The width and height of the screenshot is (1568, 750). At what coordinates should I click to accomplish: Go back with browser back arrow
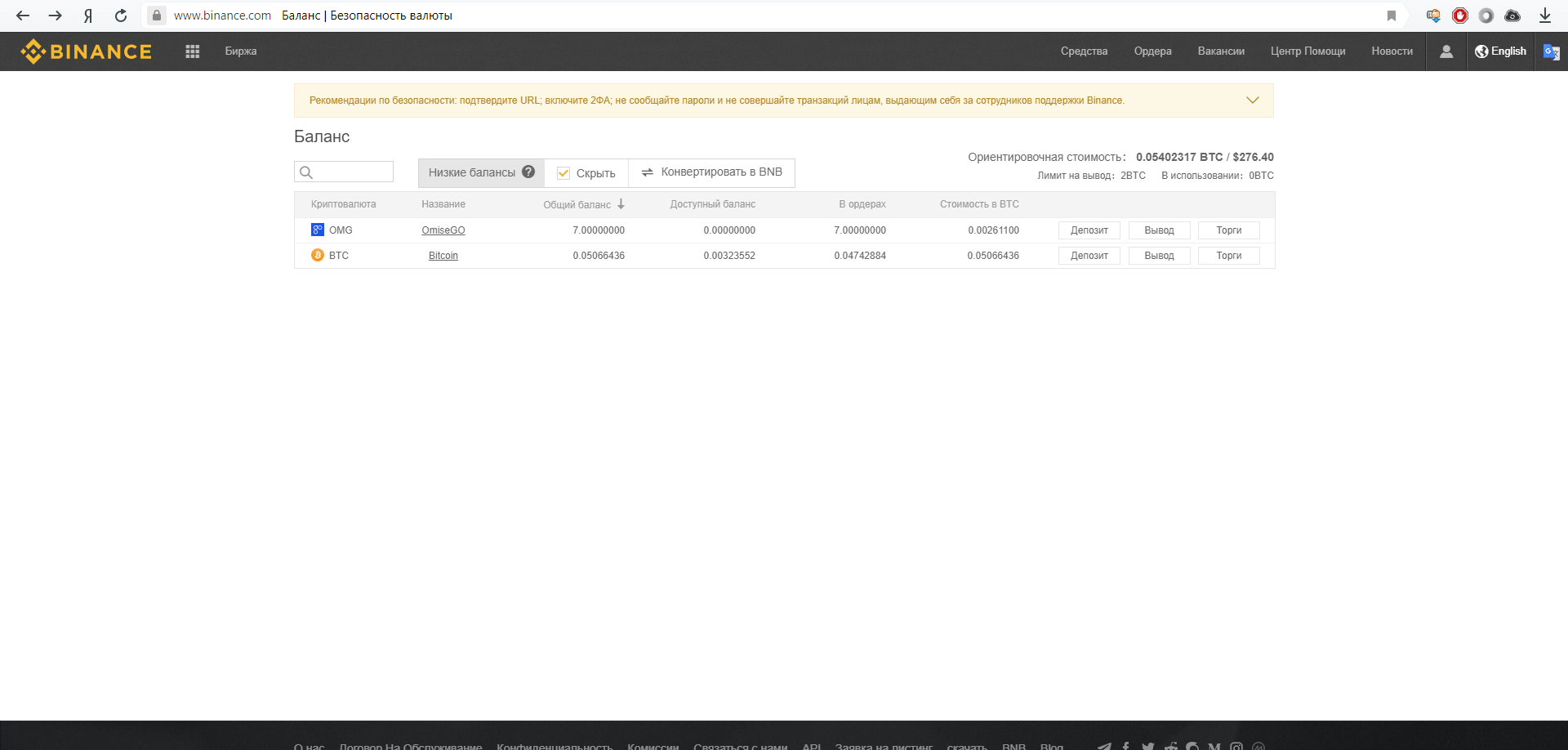tap(23, 16)
